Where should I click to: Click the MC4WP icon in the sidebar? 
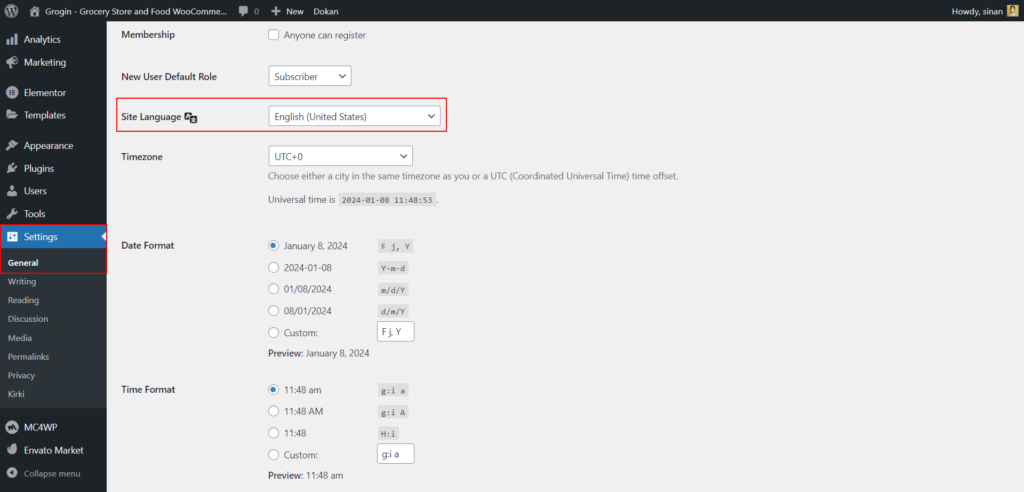tap(12, 427)
